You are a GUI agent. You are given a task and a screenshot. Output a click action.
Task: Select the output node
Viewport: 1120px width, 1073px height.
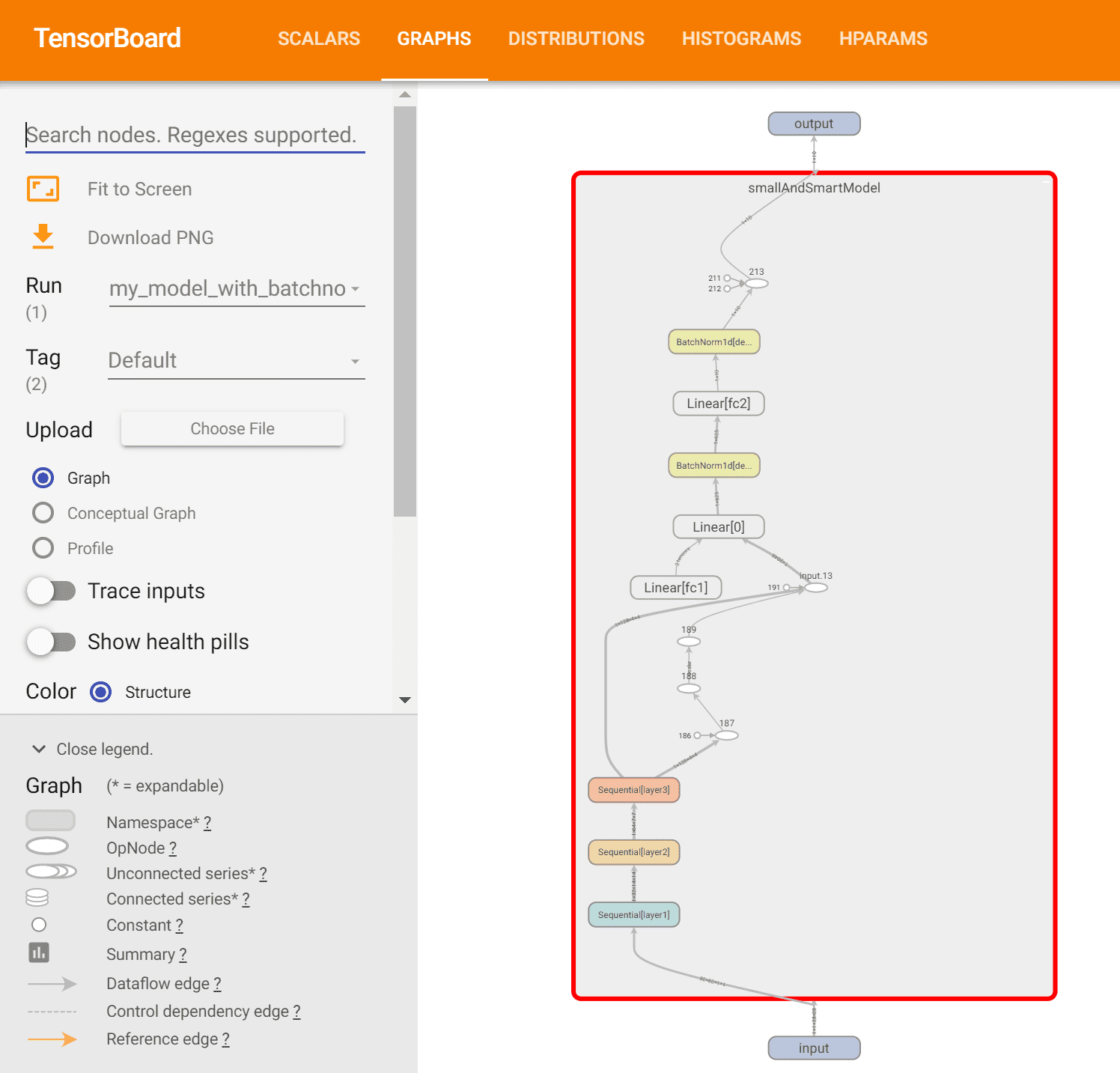pos(815,124)
